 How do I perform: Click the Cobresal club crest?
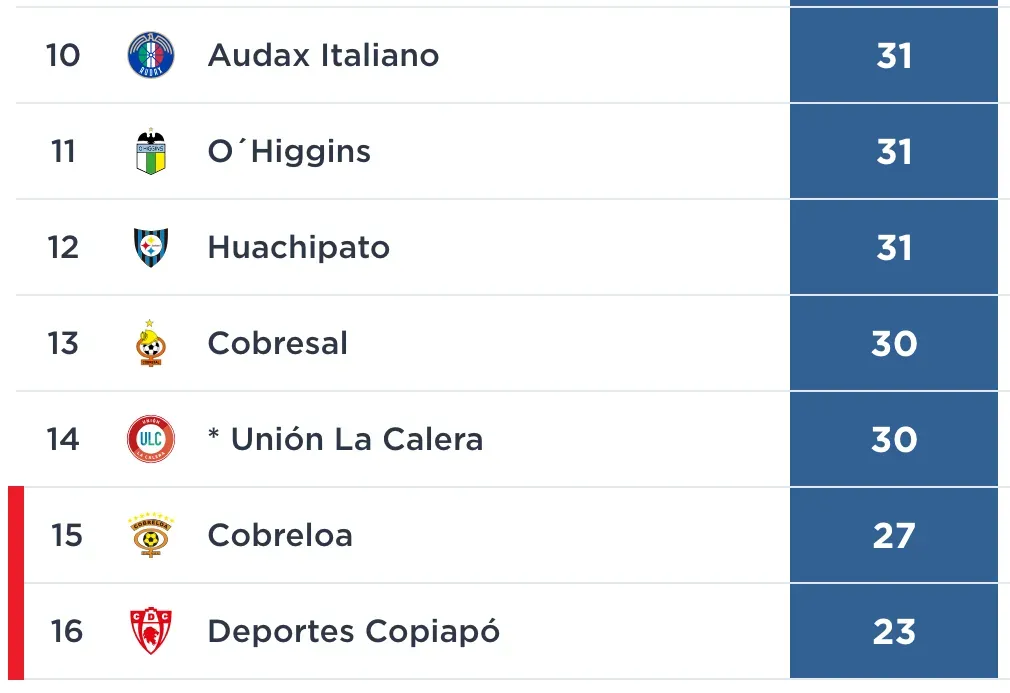pos(148,343)
